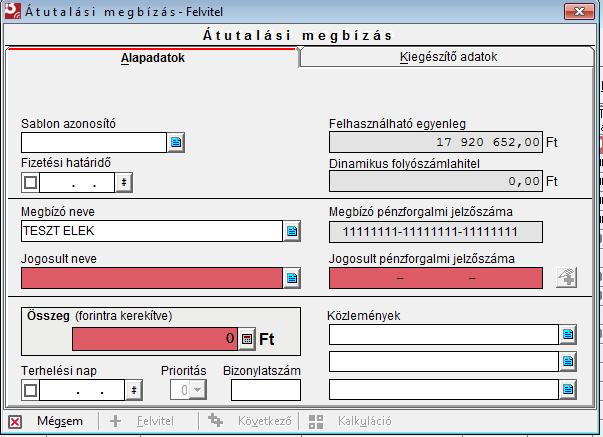603x437 pixels.
Task: Click the red X Mégsem icon
Action: [x=15, y=422]
